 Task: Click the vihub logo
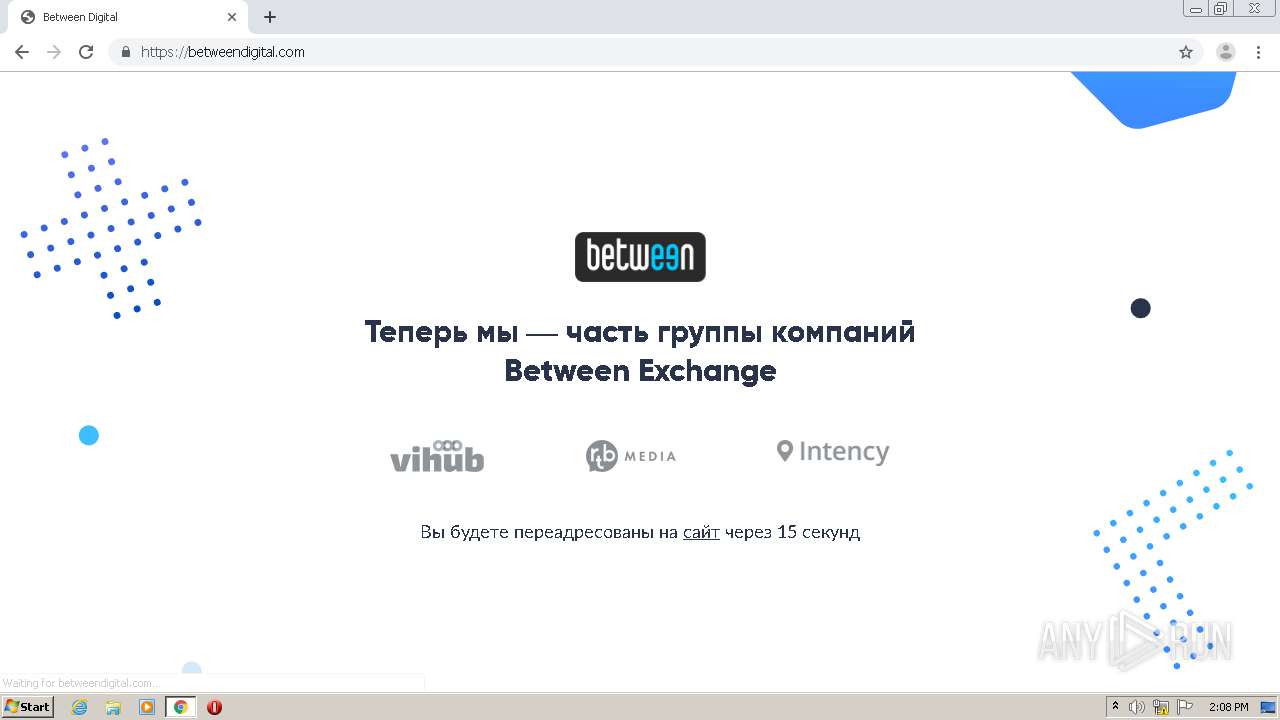tap(437, 456)
